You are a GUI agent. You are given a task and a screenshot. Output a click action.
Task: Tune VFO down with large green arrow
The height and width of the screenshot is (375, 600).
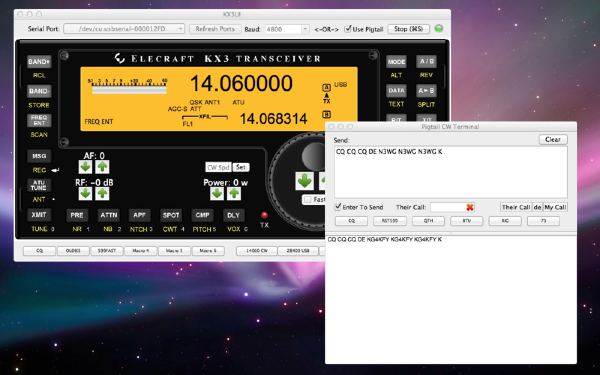coord(305,181)
